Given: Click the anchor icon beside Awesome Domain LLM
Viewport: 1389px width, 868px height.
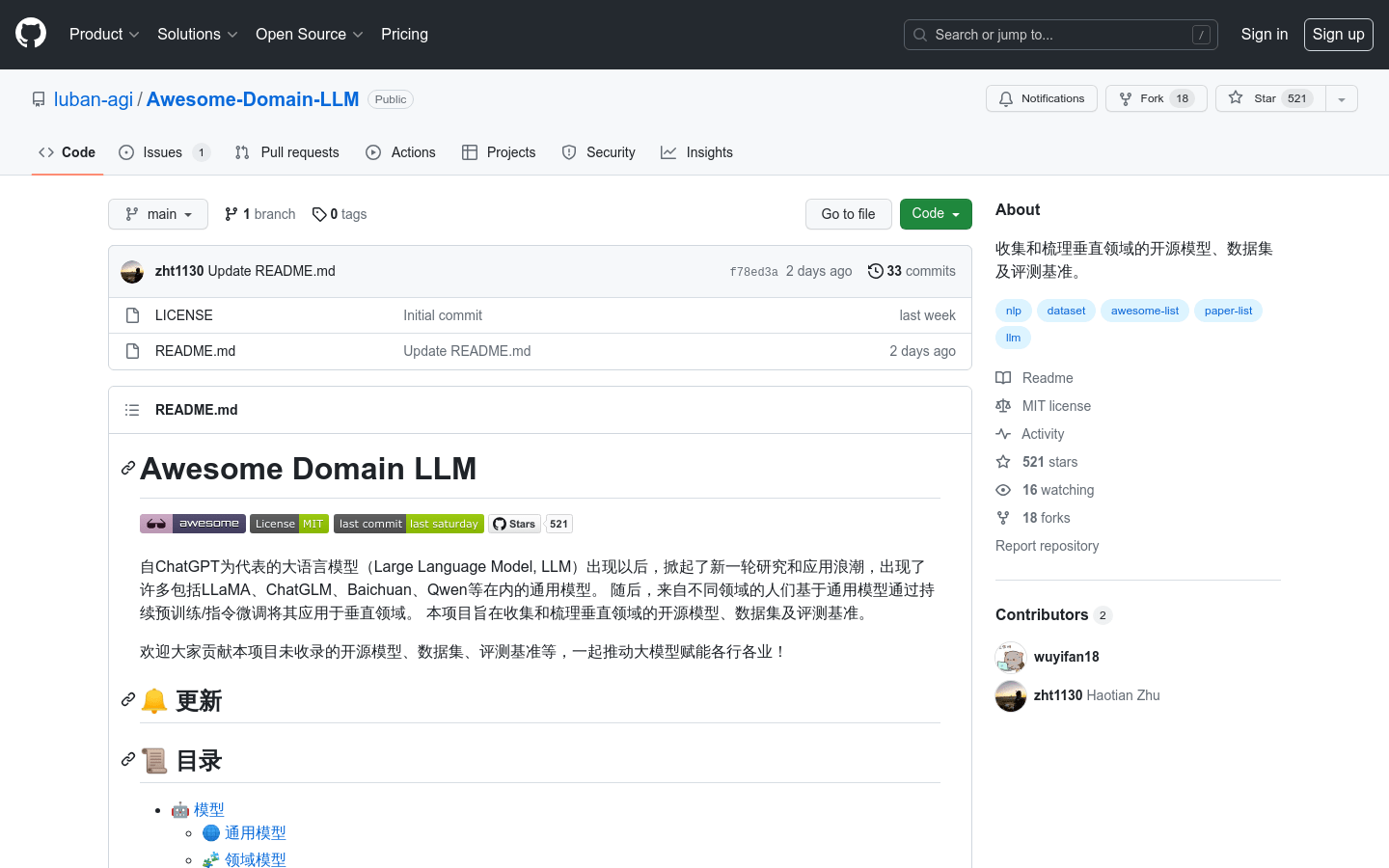Looking at the screenshot, I should [x=128, y=469].
